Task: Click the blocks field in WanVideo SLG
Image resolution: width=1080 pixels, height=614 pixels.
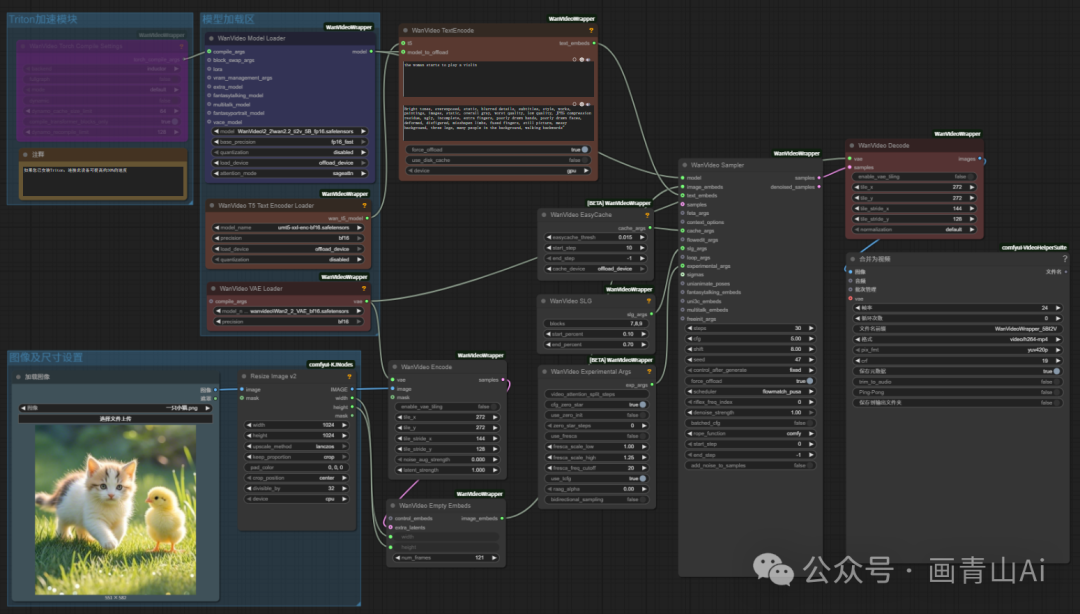Action: 596,323
